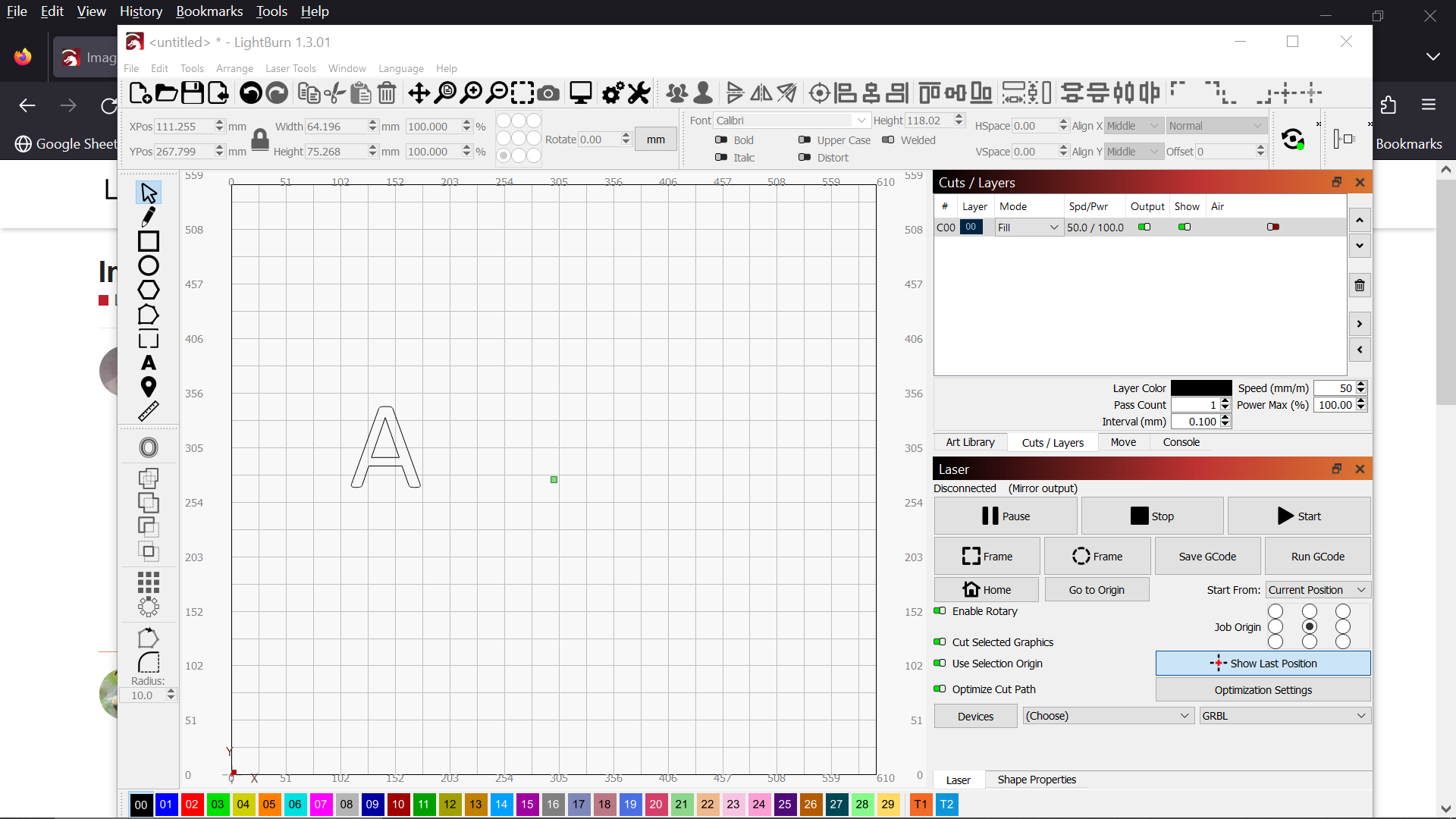Select the Measure tool
The image size is (1456, 819).
pyautogui.click(x=148, y=411)
